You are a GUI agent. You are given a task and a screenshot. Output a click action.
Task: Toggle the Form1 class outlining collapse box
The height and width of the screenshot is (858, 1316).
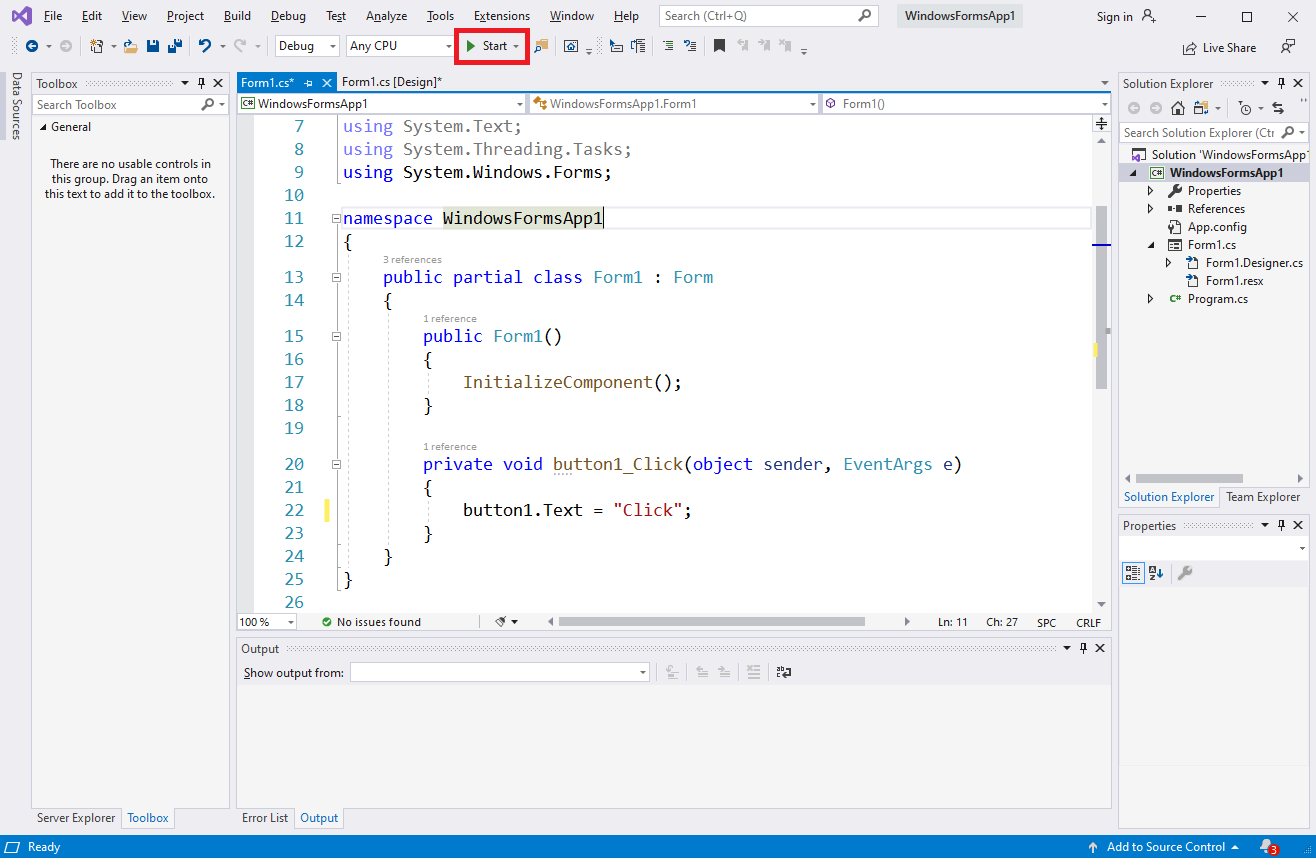[336, 277]
